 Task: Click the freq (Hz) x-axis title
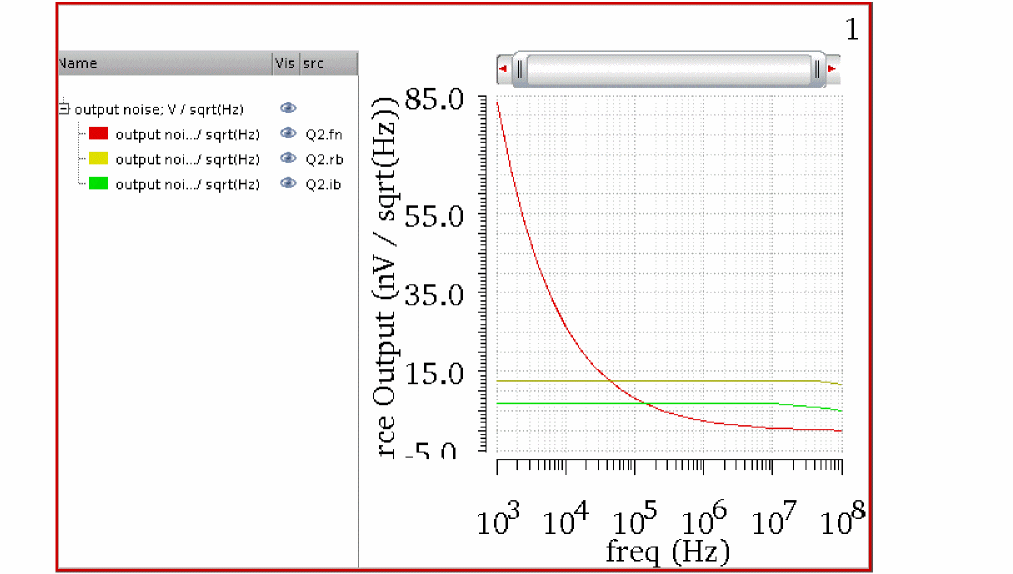[x=668, y=552]
